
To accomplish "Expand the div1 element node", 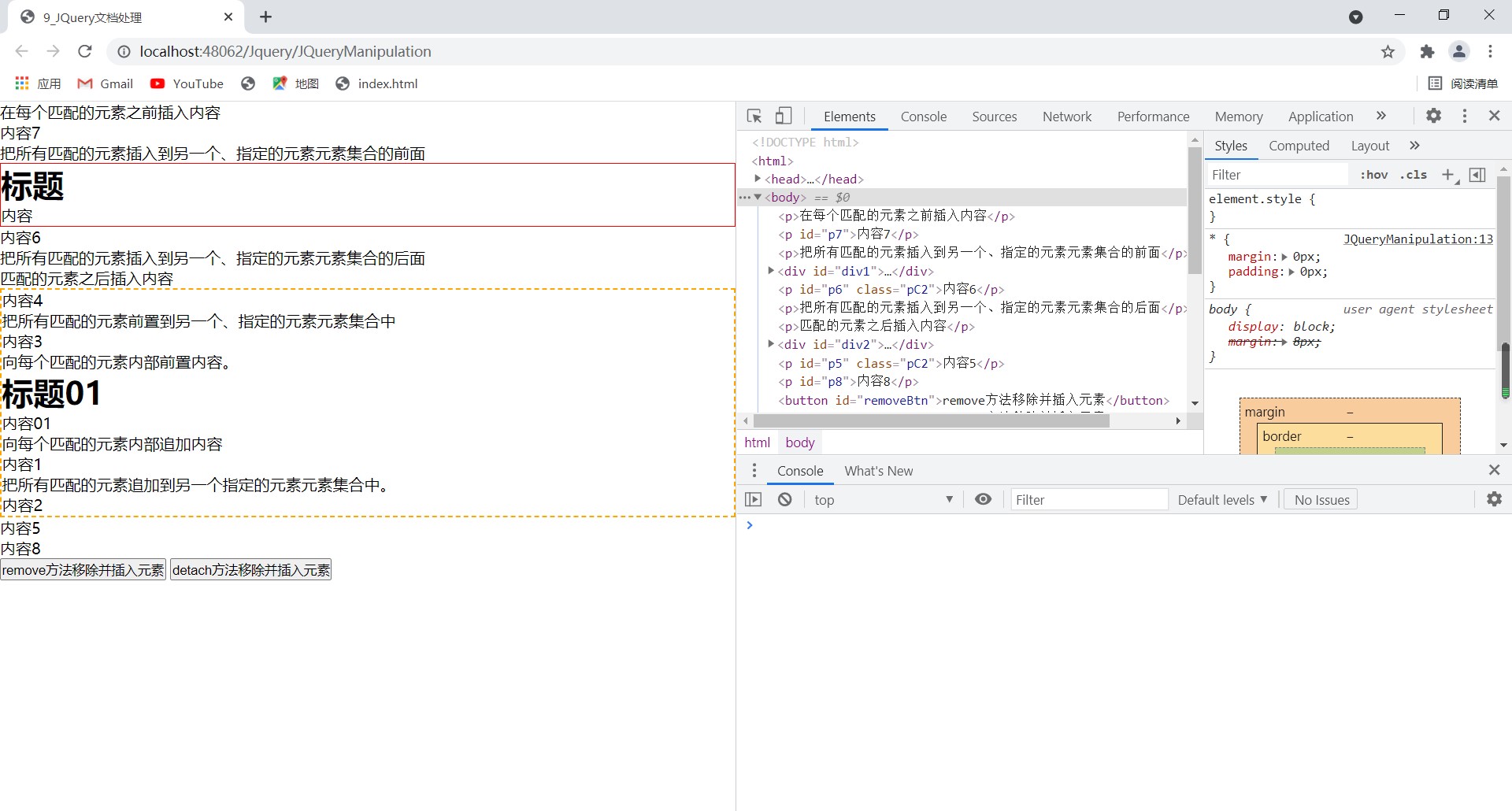I will pyautogui.click(x=771, y=270).
